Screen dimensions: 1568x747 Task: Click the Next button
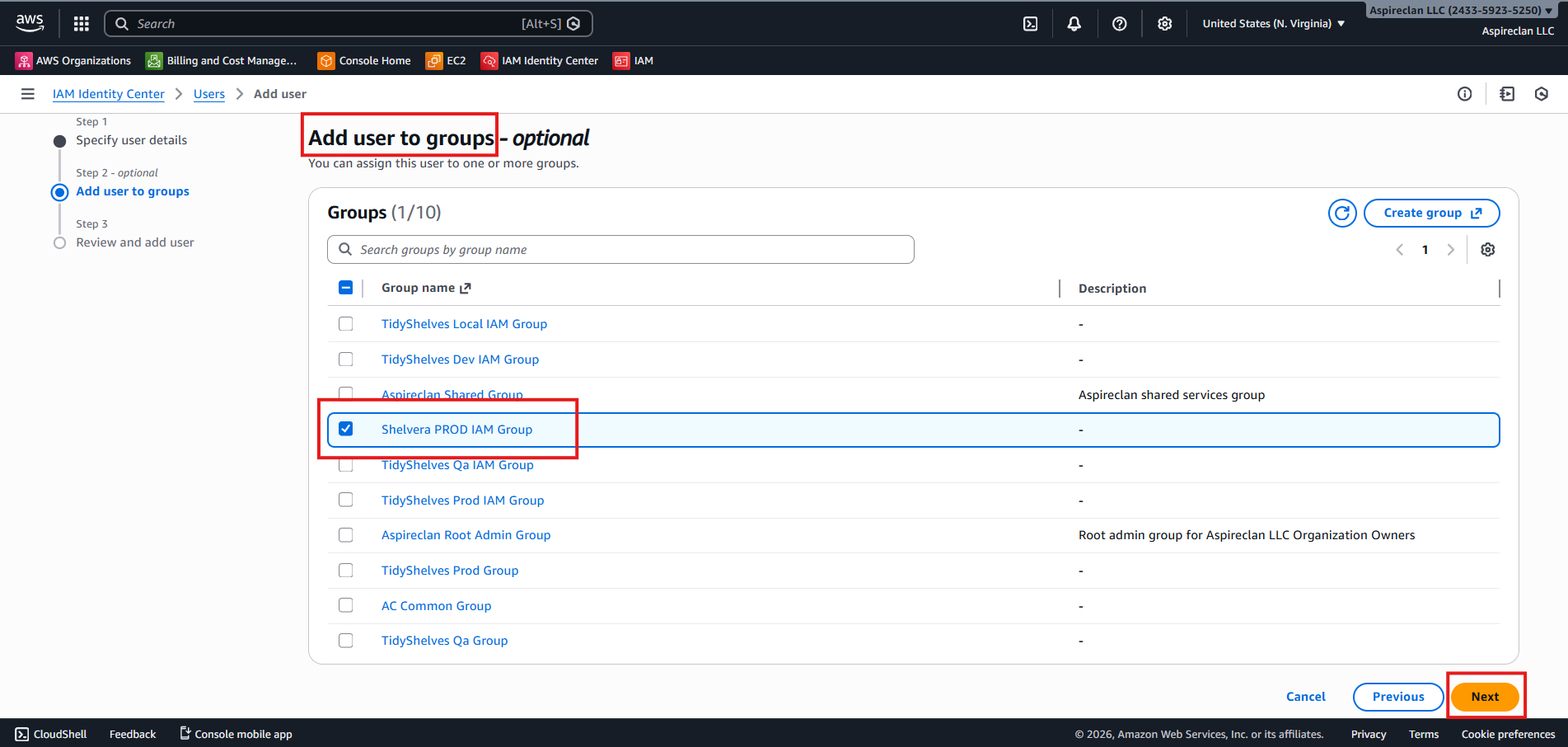click(x=1485, y=697)
